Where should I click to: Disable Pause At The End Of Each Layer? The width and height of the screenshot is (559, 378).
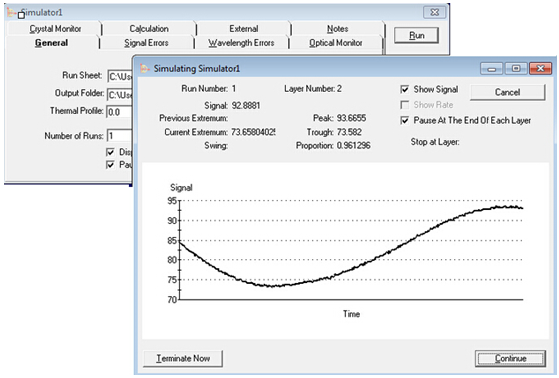[405, 120]
